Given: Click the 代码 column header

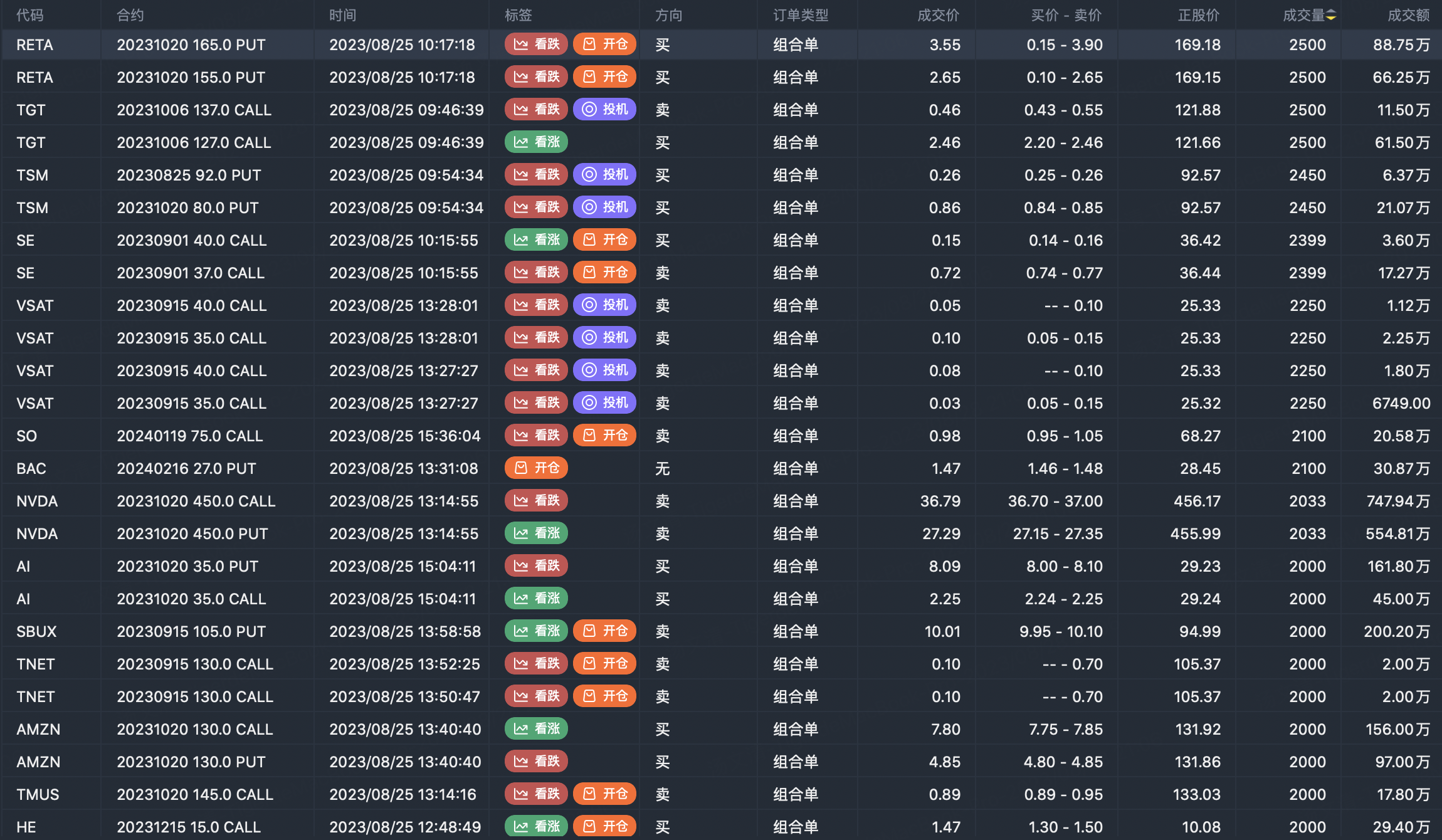Looking at the screenshot, I should [x=29, y=16].
